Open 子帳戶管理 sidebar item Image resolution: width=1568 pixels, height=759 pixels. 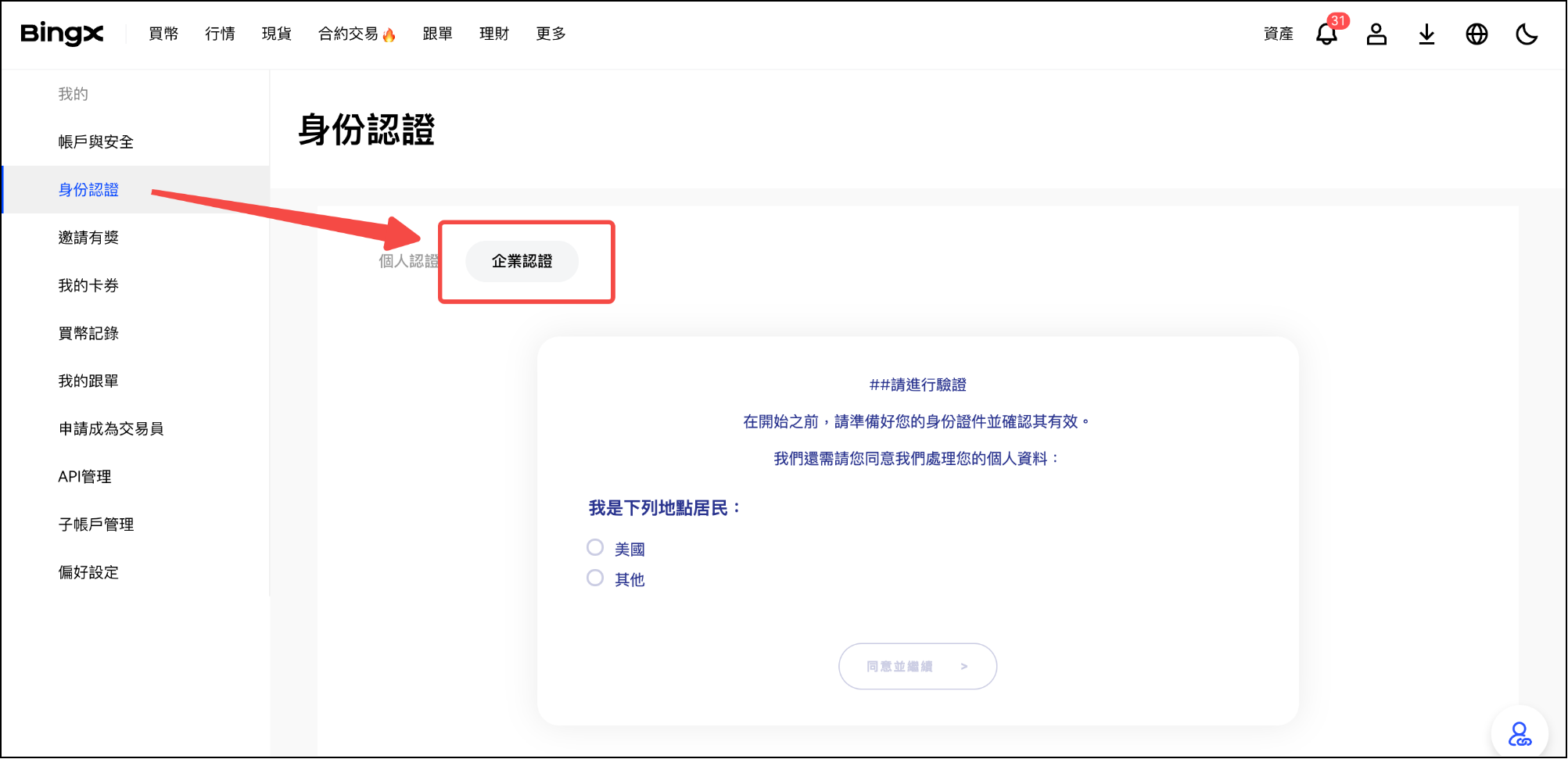pyautogui.click(x=96, y=524)
